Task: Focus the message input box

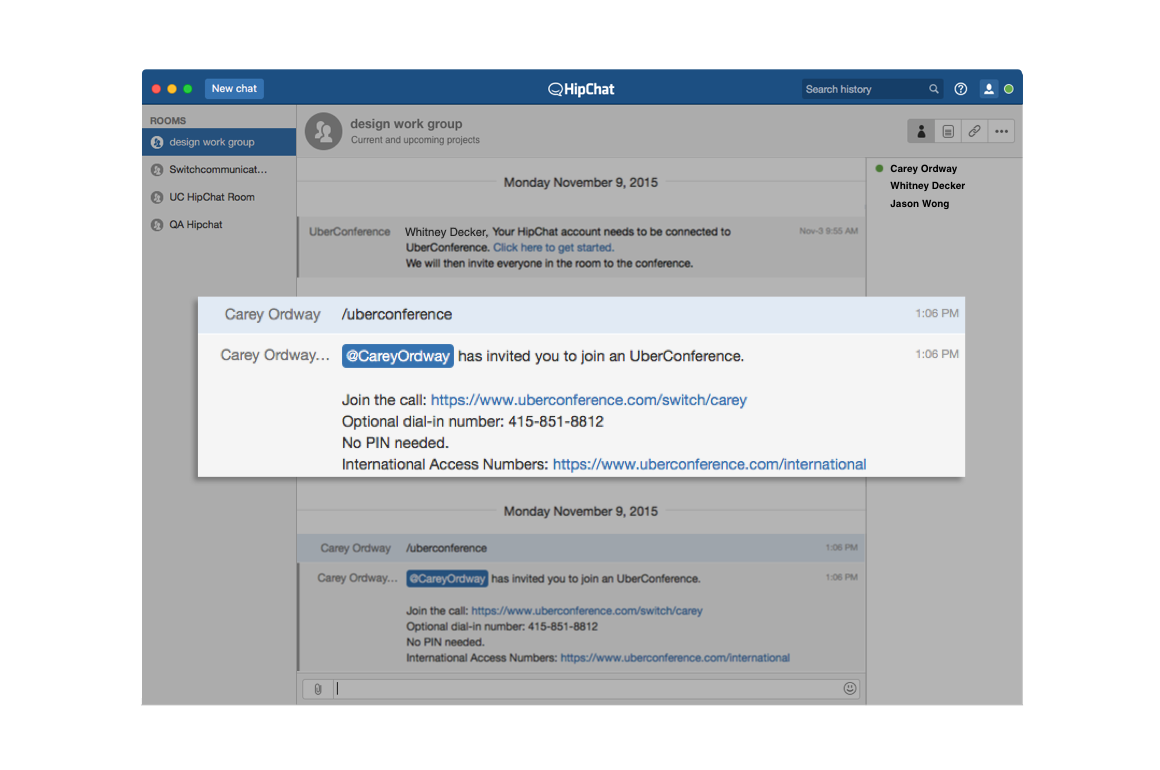Action: (588, 689)
